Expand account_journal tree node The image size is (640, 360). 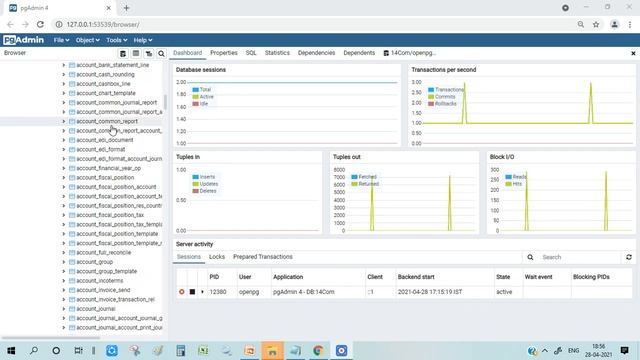(x=64, y=309)
